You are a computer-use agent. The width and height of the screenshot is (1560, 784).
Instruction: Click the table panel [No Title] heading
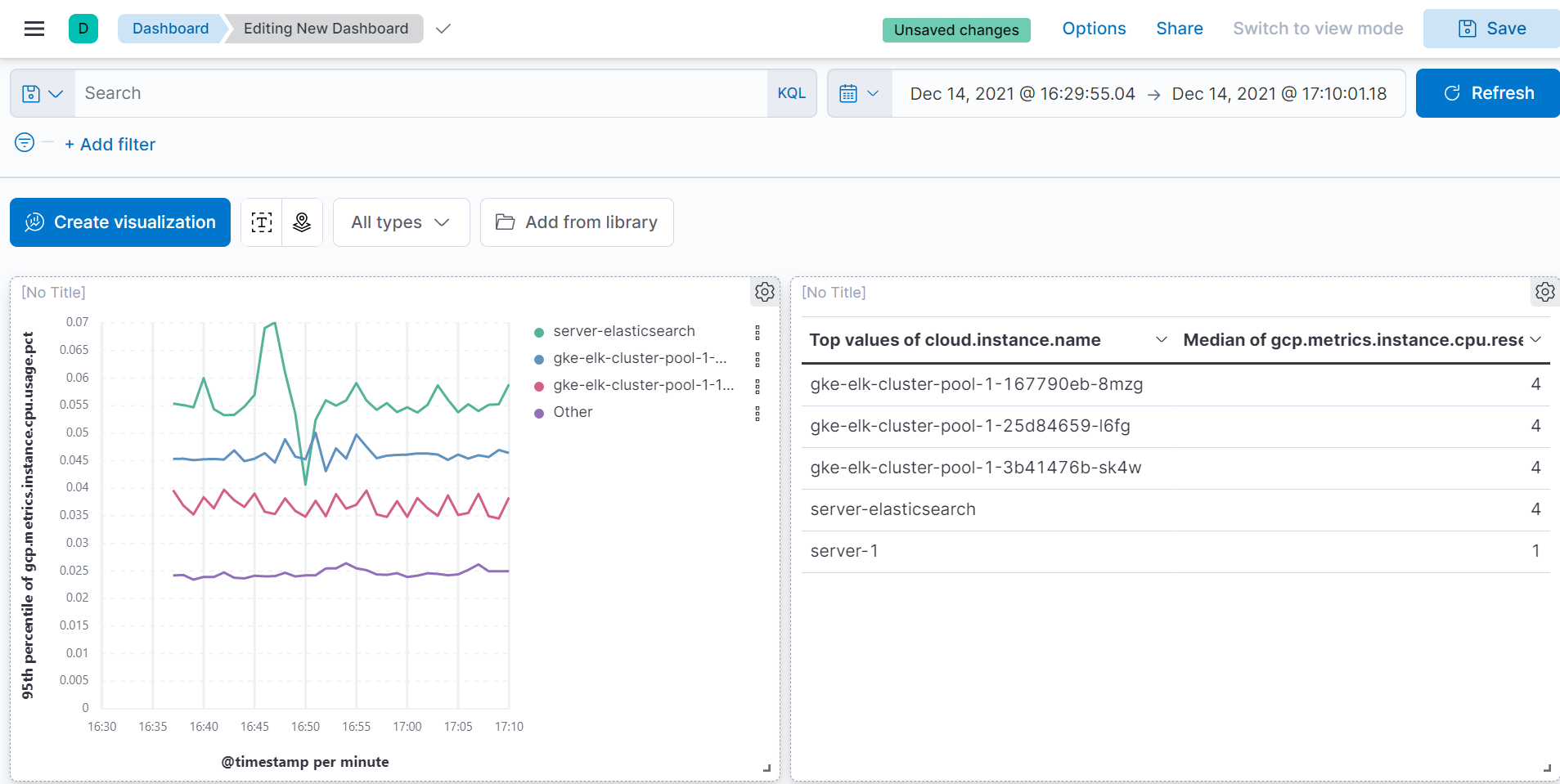(834, 293)
